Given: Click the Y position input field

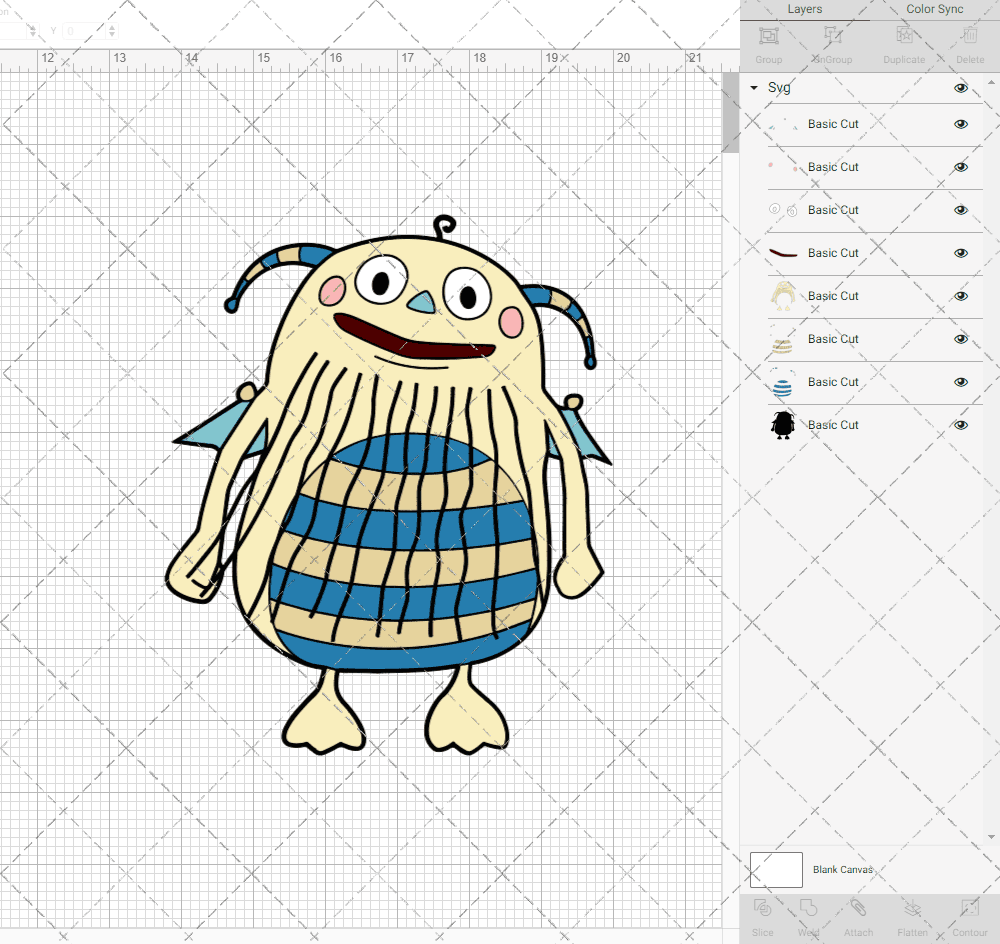Looking at the screenshot, I should click(83, 31).
